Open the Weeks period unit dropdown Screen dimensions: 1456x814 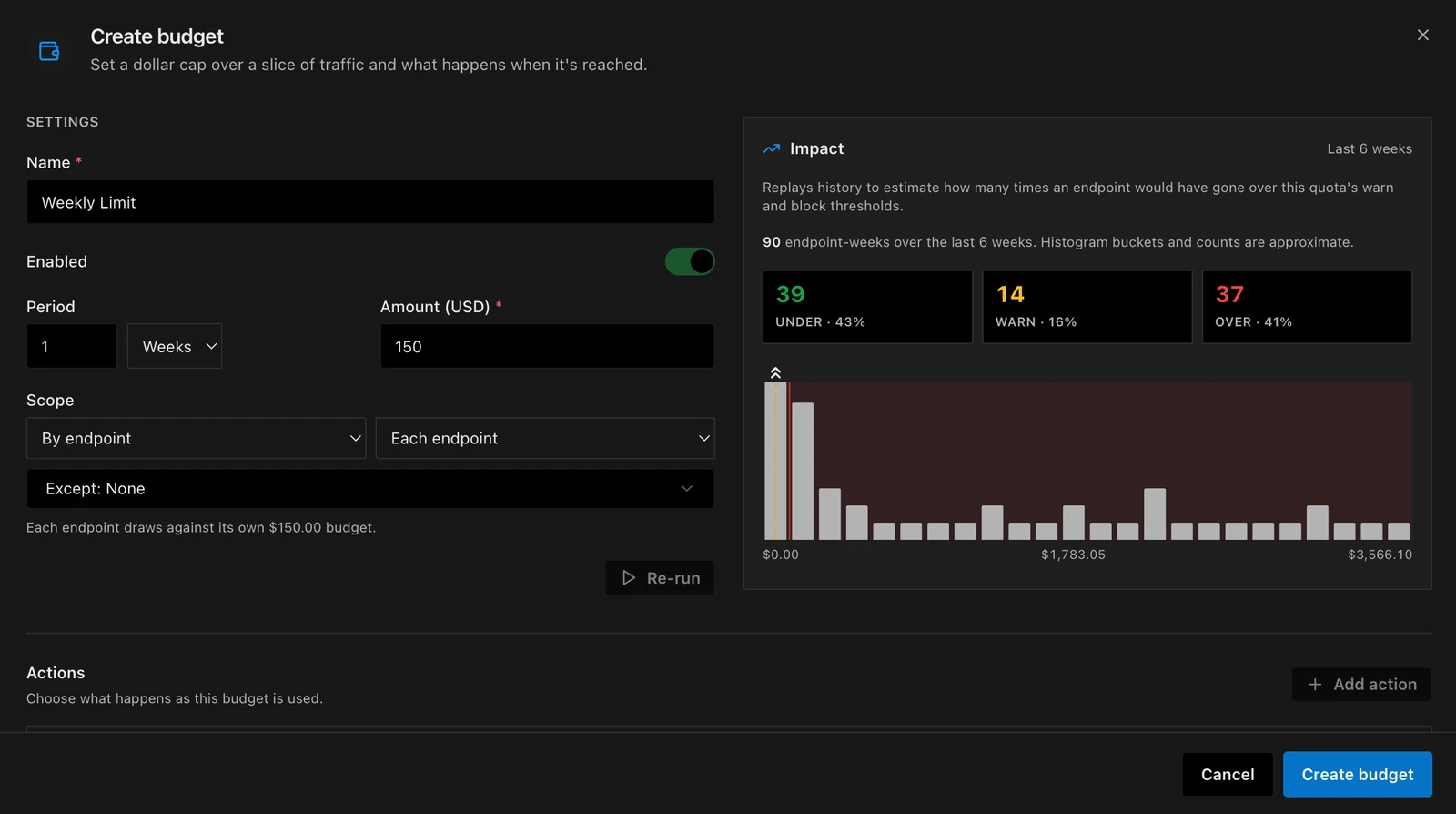pyautogui.click(x=175, y=346)
